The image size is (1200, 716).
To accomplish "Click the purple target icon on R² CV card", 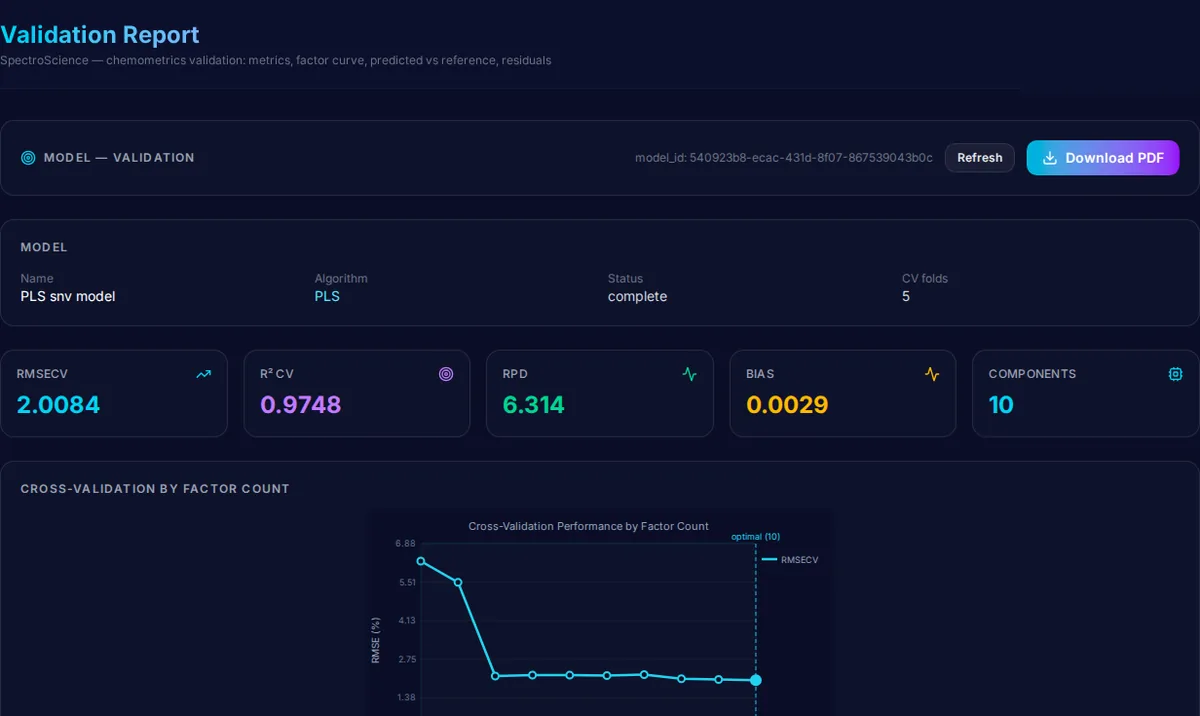I will coord(446,374).
